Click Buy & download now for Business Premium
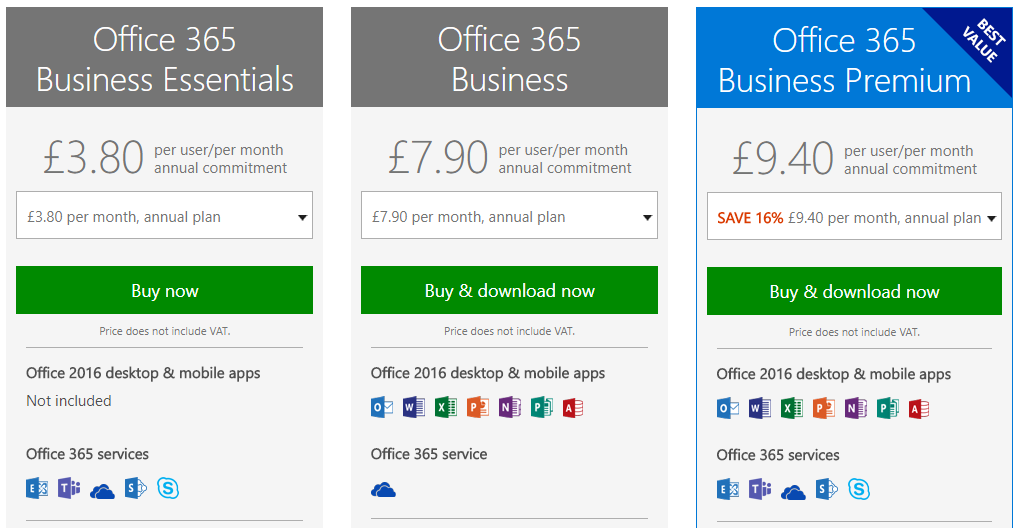This screenshot has width=1023, height=528. click(854, 292)
